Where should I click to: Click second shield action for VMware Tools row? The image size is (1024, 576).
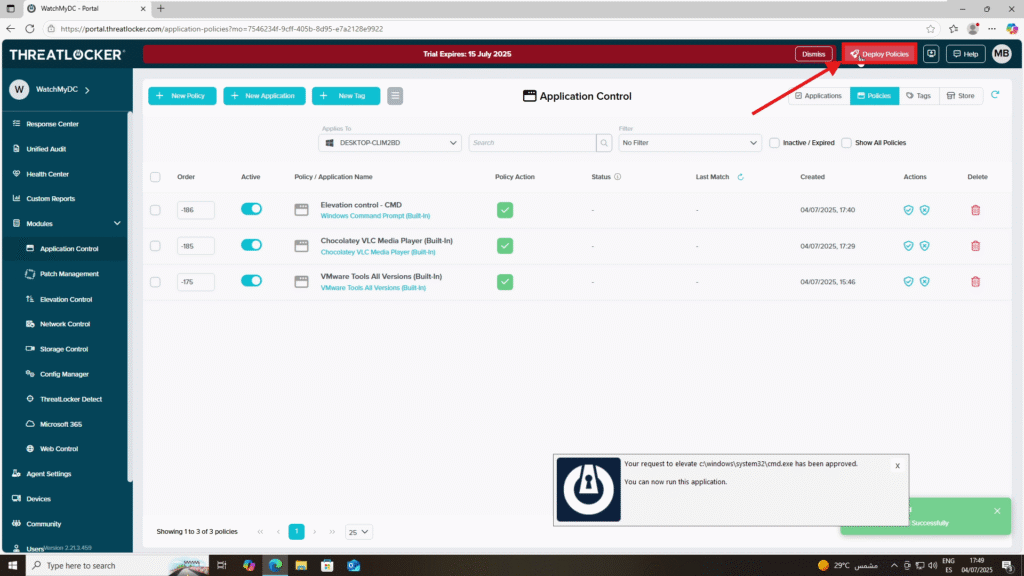pos(925,281)
